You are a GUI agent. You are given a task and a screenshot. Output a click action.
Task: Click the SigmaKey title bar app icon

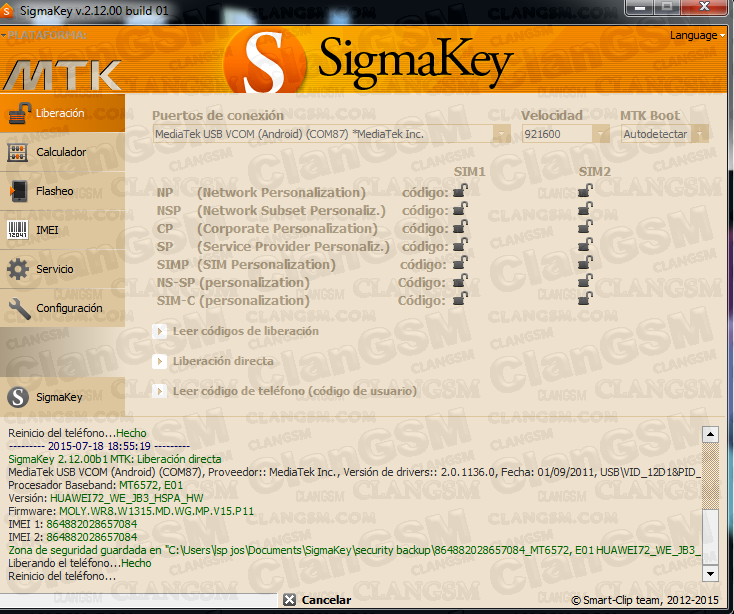7,10
